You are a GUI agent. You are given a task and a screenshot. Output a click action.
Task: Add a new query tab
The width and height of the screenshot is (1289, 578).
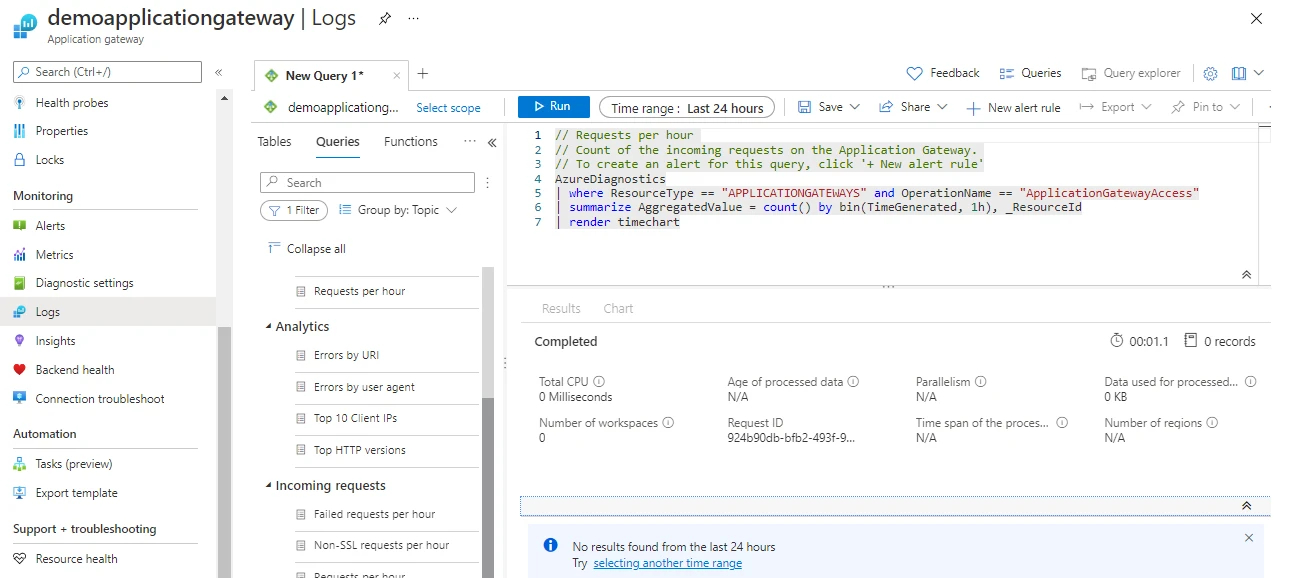[x=423, y=74]
